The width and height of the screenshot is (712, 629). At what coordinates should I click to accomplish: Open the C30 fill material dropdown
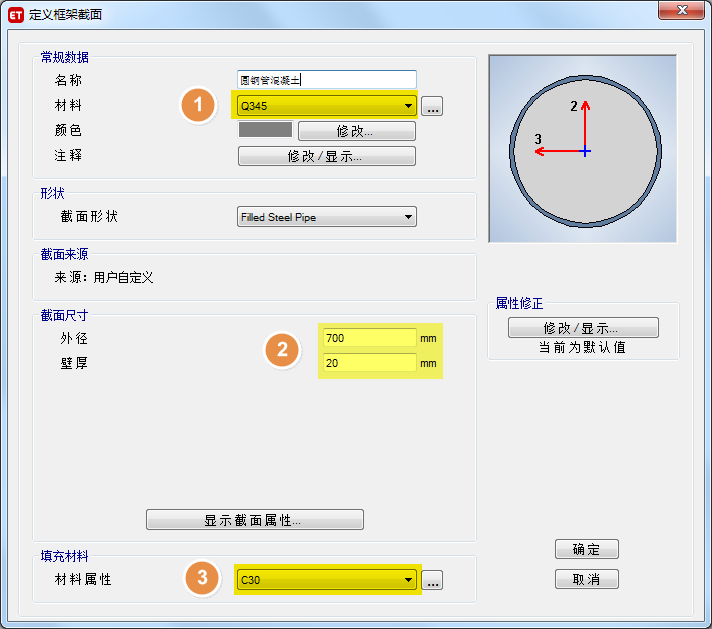point(326,580)
